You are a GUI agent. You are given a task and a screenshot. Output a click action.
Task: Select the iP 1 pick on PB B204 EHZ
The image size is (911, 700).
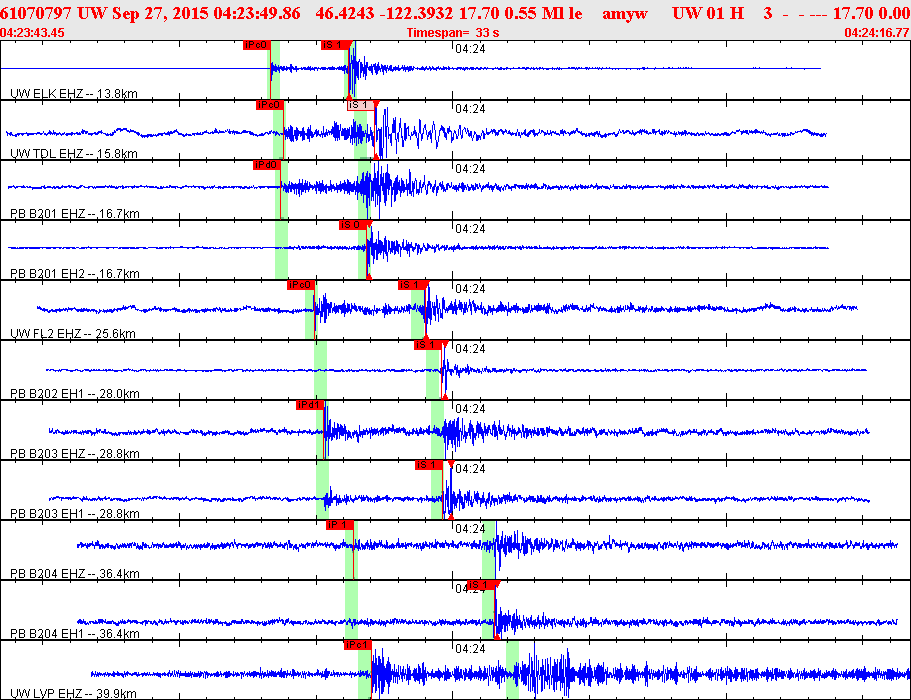pos(340,525)
